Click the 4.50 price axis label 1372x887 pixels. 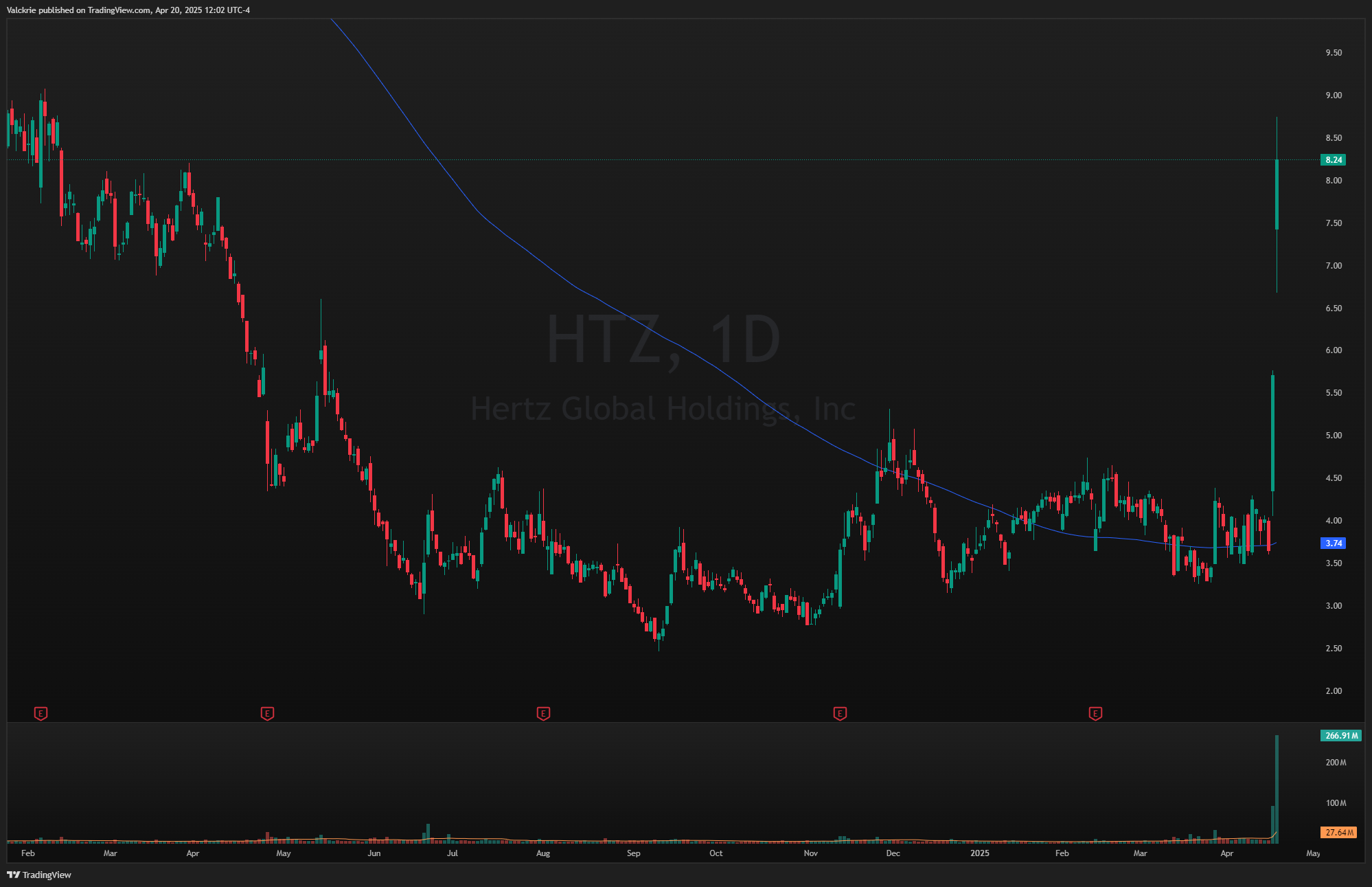1334,478
